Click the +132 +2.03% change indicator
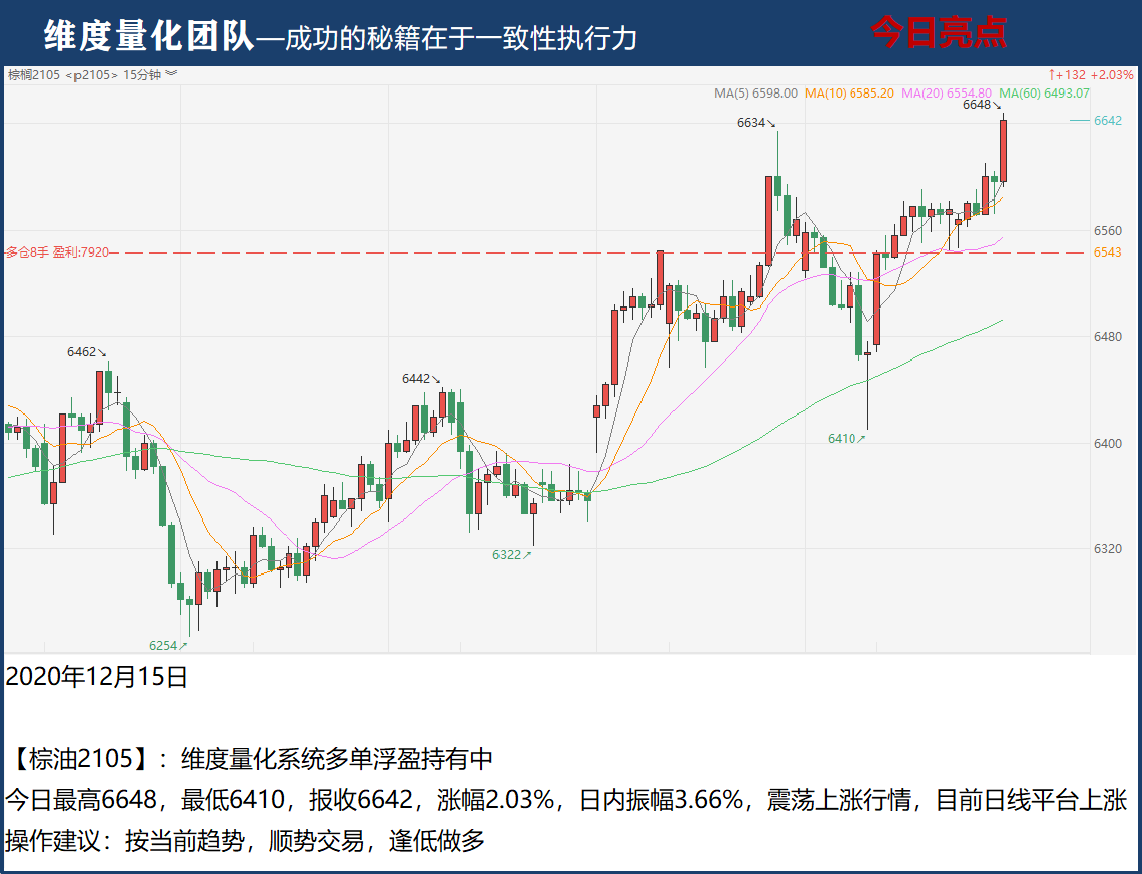This screenshot has width=1142, height=874. point(1090,74)
